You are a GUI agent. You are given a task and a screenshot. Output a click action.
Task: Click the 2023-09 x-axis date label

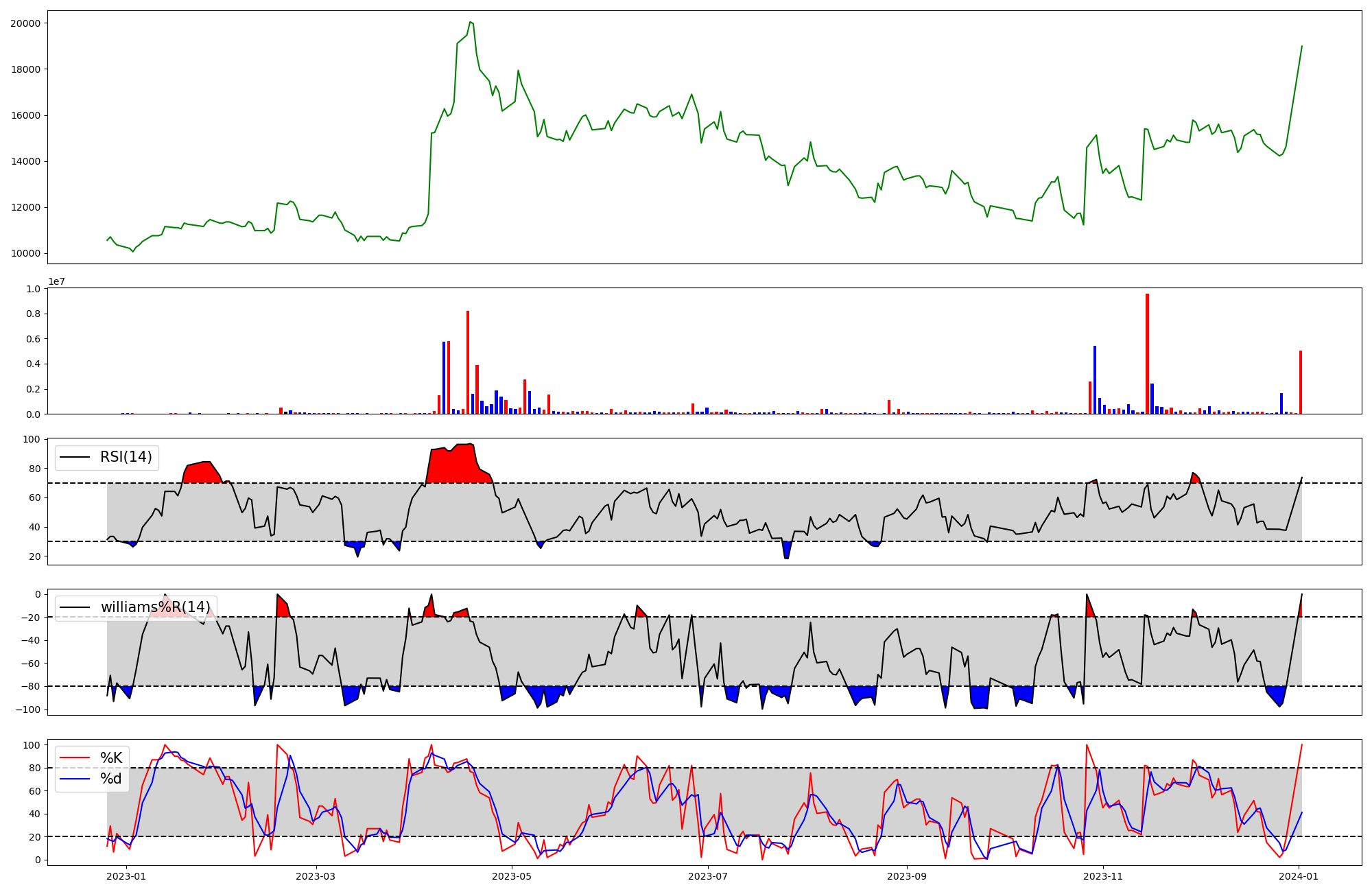pyautogui.click(x=907, y=876)
